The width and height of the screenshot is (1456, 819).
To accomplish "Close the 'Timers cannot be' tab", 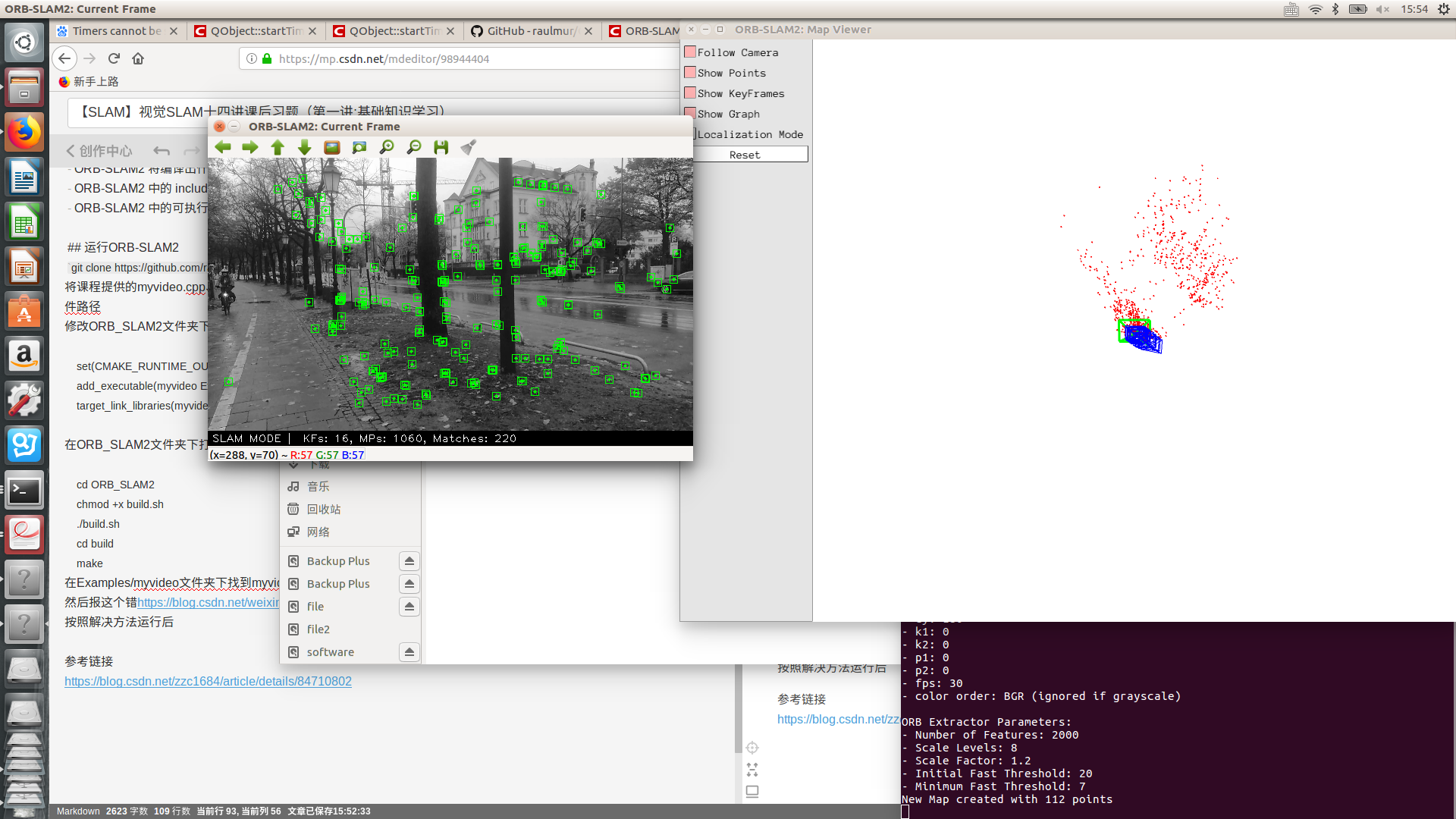I will pos(174,31).
